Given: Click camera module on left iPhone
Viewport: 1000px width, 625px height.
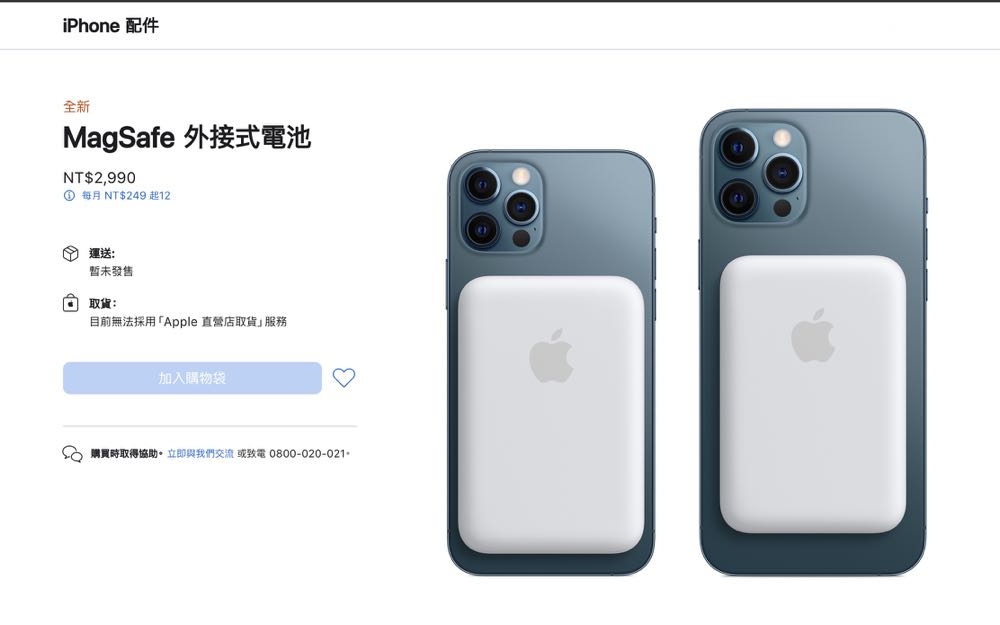Looking at the screenshot, I should (501, 206).
